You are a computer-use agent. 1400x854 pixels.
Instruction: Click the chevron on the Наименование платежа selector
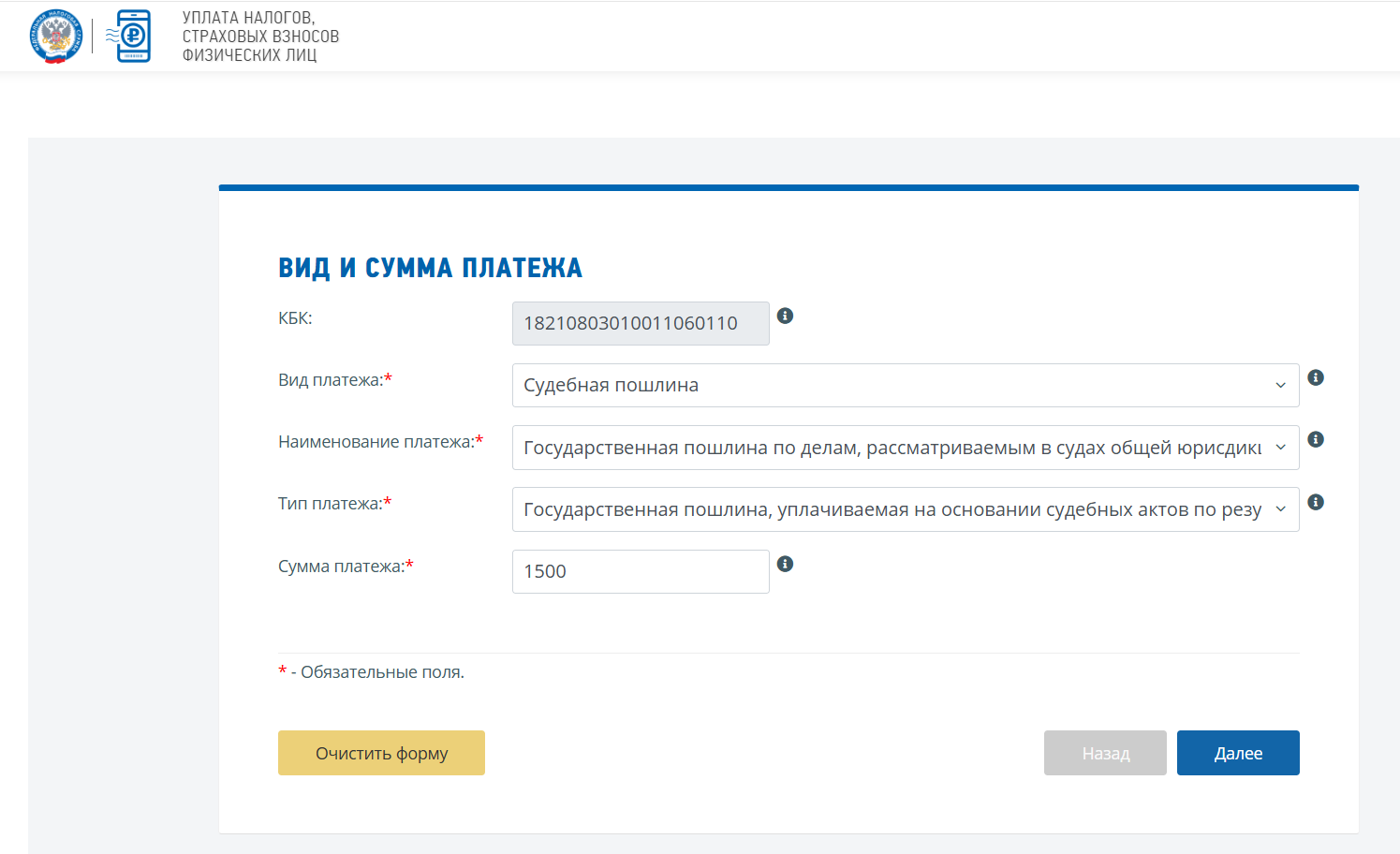(1280, 447)
